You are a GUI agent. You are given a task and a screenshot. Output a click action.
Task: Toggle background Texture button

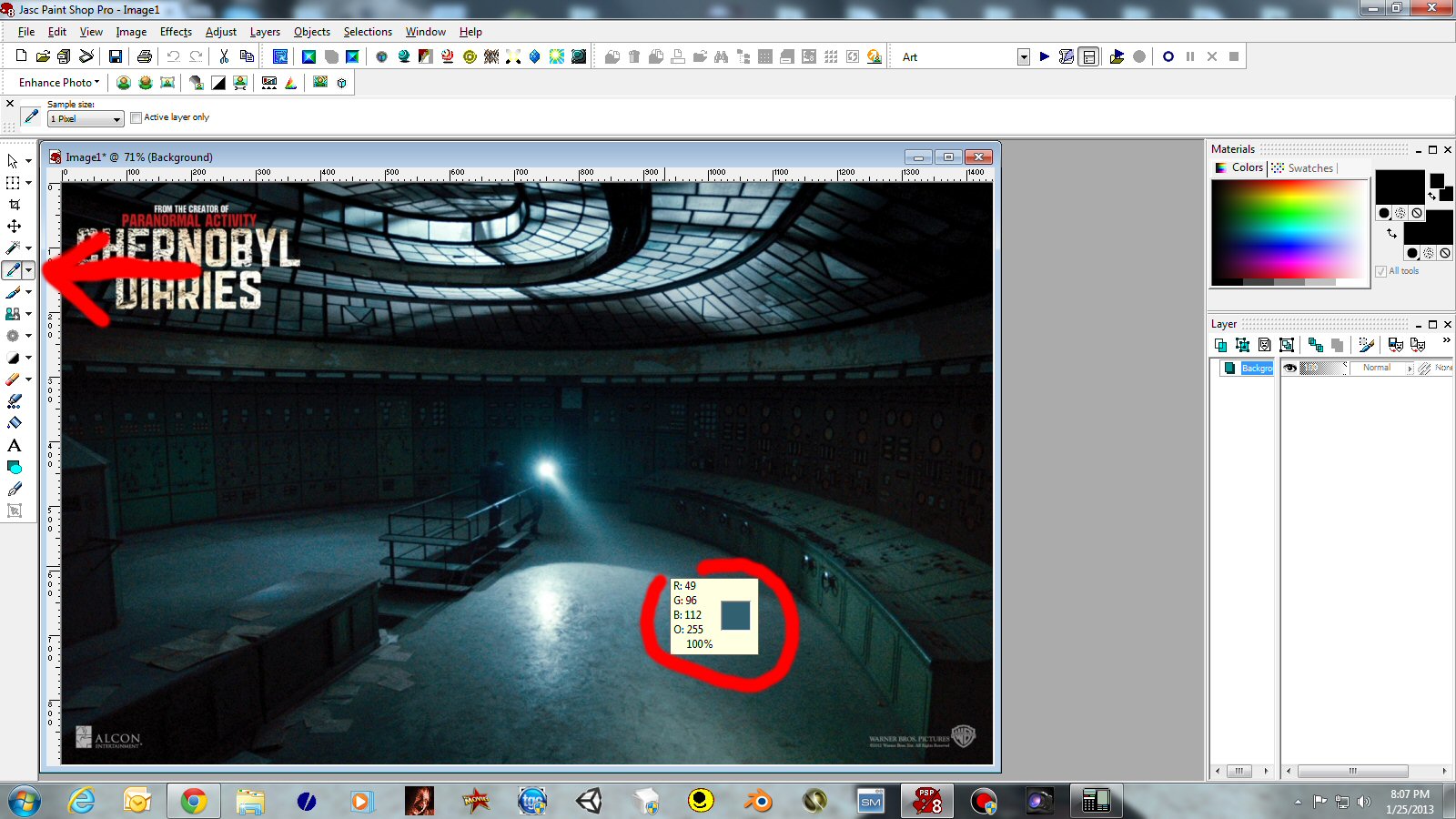(1429, 253)
